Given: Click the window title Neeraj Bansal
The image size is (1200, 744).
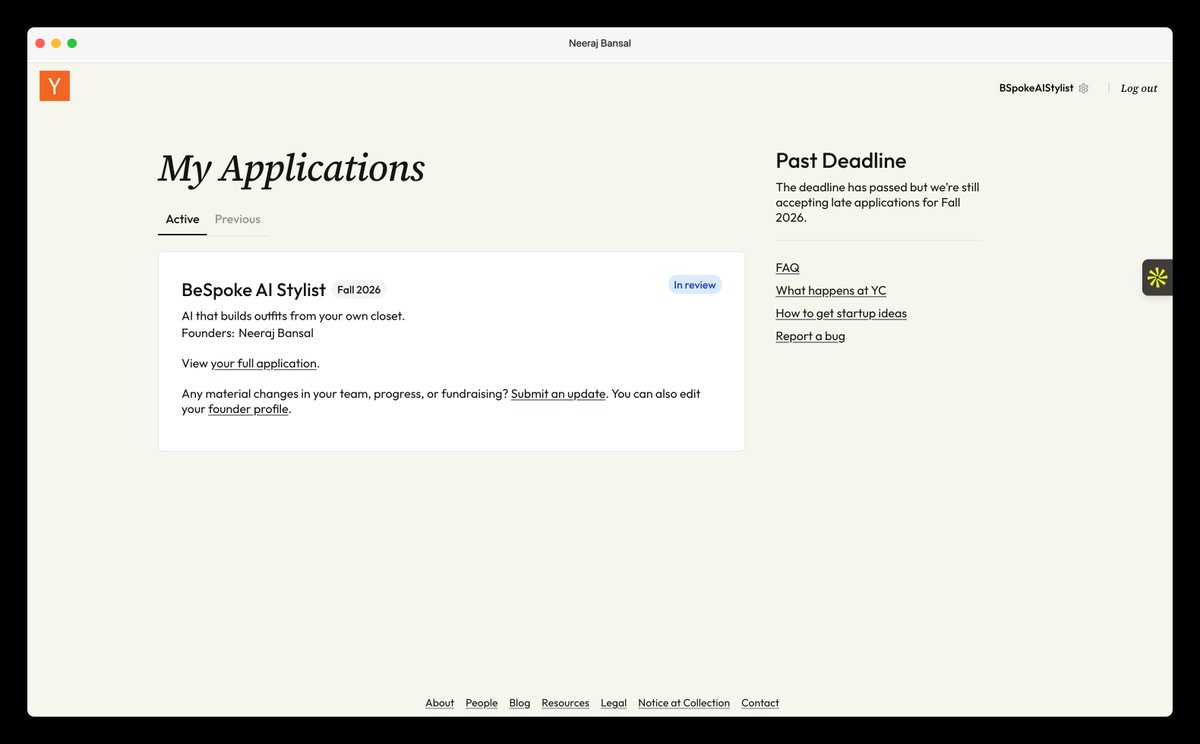Looking at the screenshot, I should pyautogui.click(x=600, y=43).
